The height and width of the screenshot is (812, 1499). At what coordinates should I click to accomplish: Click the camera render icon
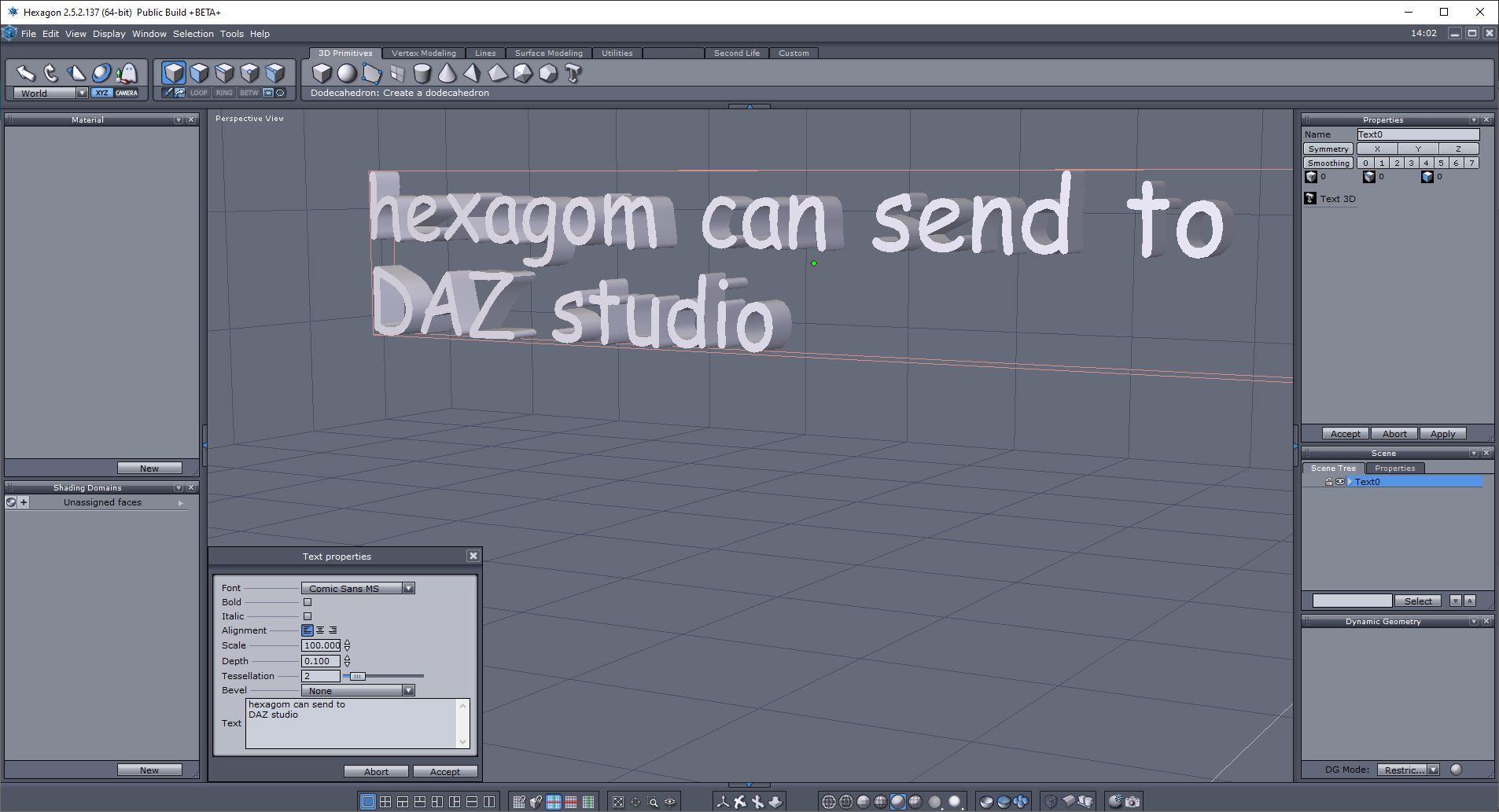(x=1133, y=802)
